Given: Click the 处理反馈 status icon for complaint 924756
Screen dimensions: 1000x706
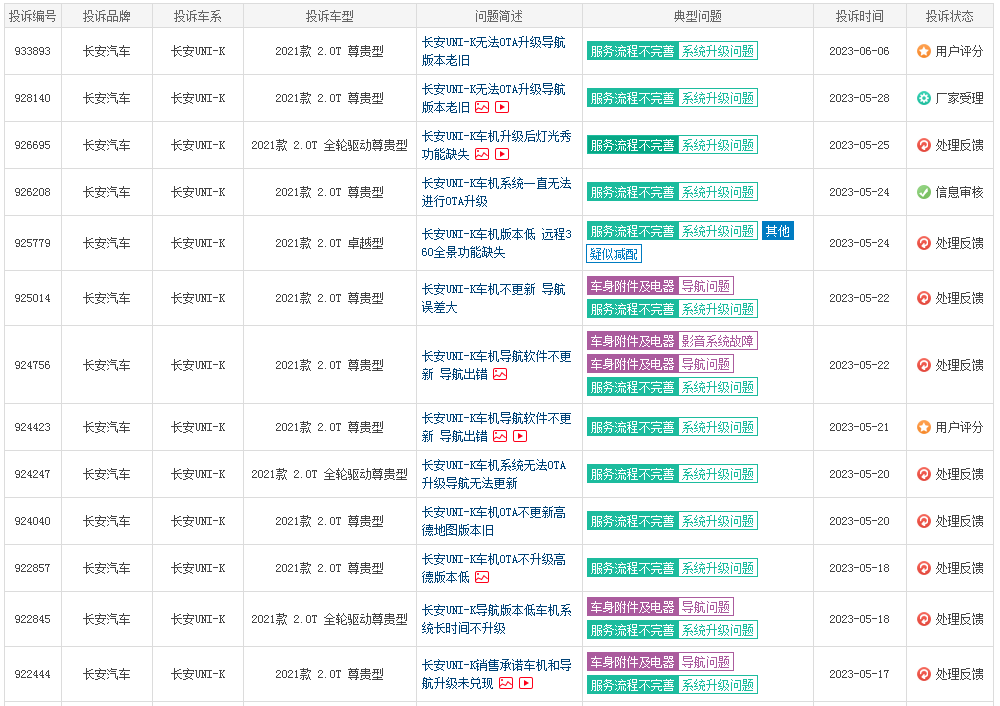Looking at the screenshot, I should 923,365.
